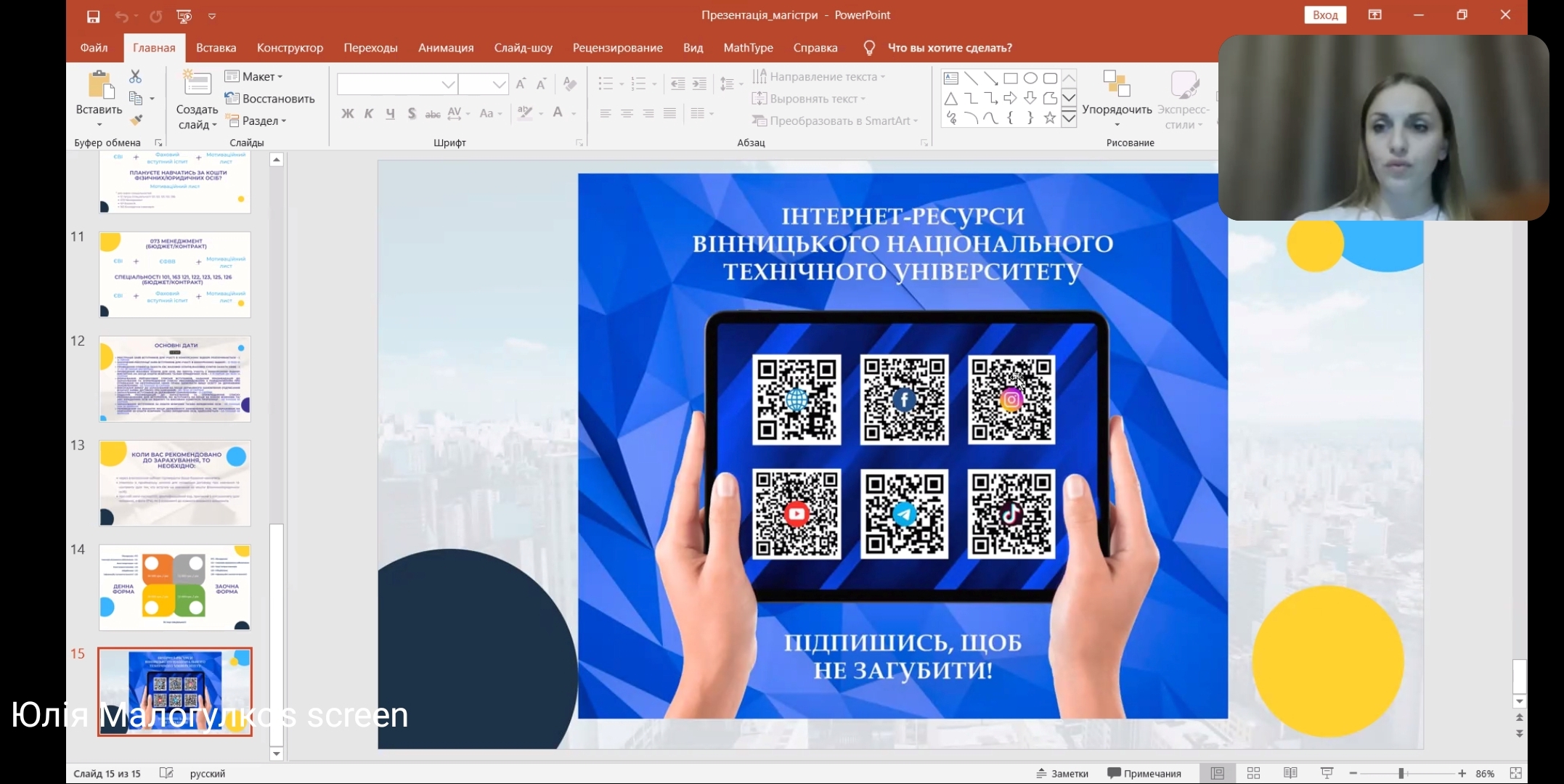
Task: Open the Вставка ribbon tab
Action: [216, 48]
